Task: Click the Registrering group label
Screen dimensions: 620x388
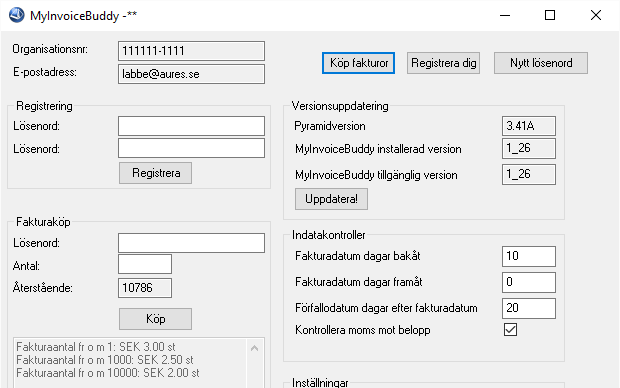Action: (44, 106)
